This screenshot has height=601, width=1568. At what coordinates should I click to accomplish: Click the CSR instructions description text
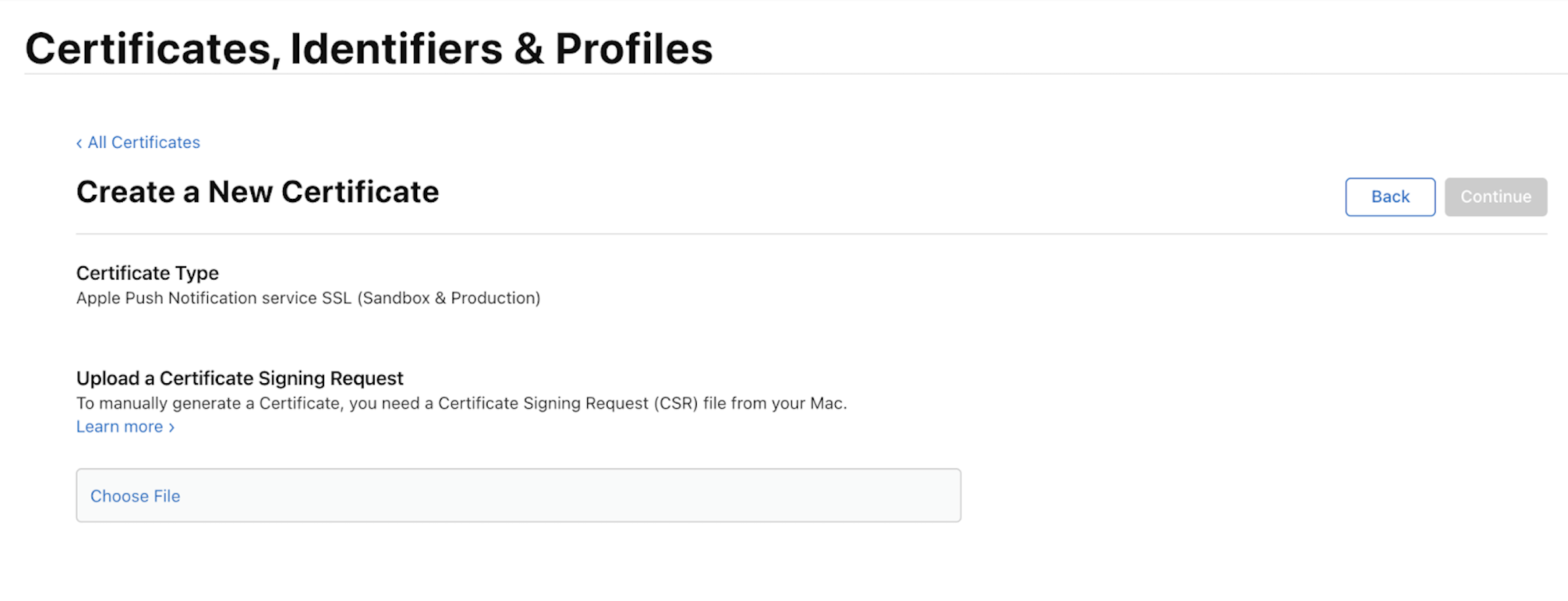[x=462, y=404]
